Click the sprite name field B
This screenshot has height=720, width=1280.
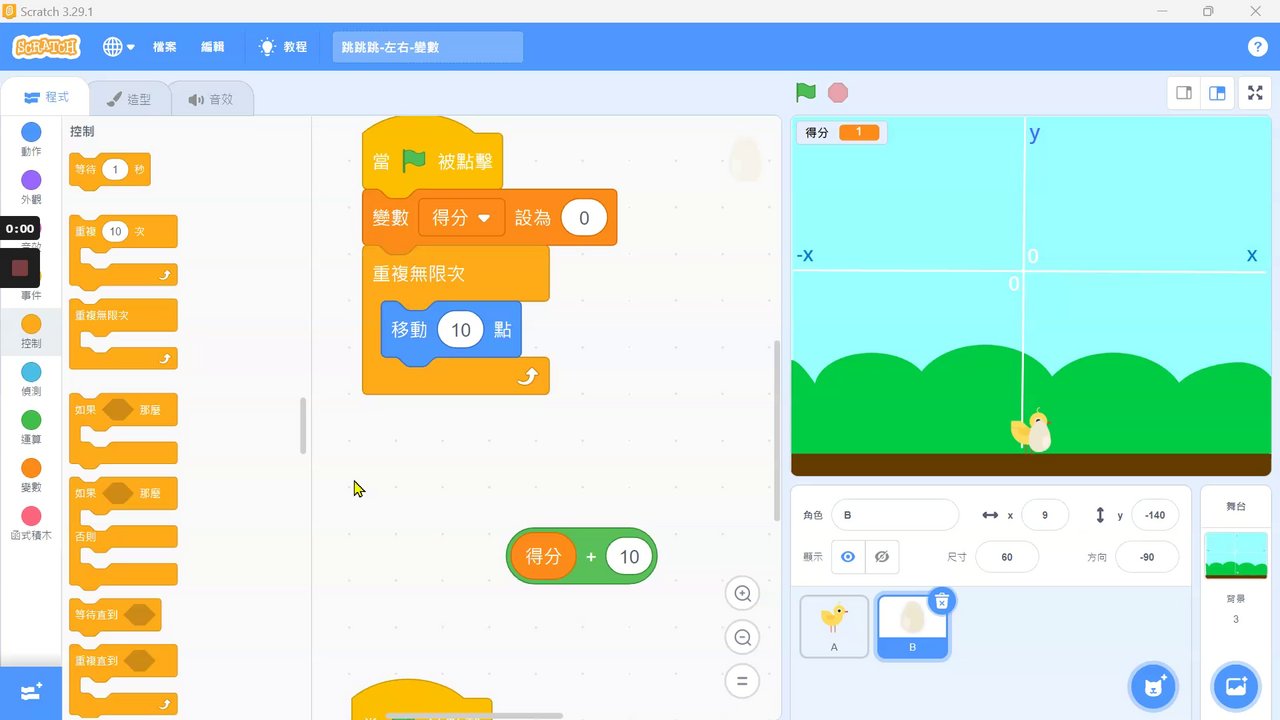[x=895, y=515]
